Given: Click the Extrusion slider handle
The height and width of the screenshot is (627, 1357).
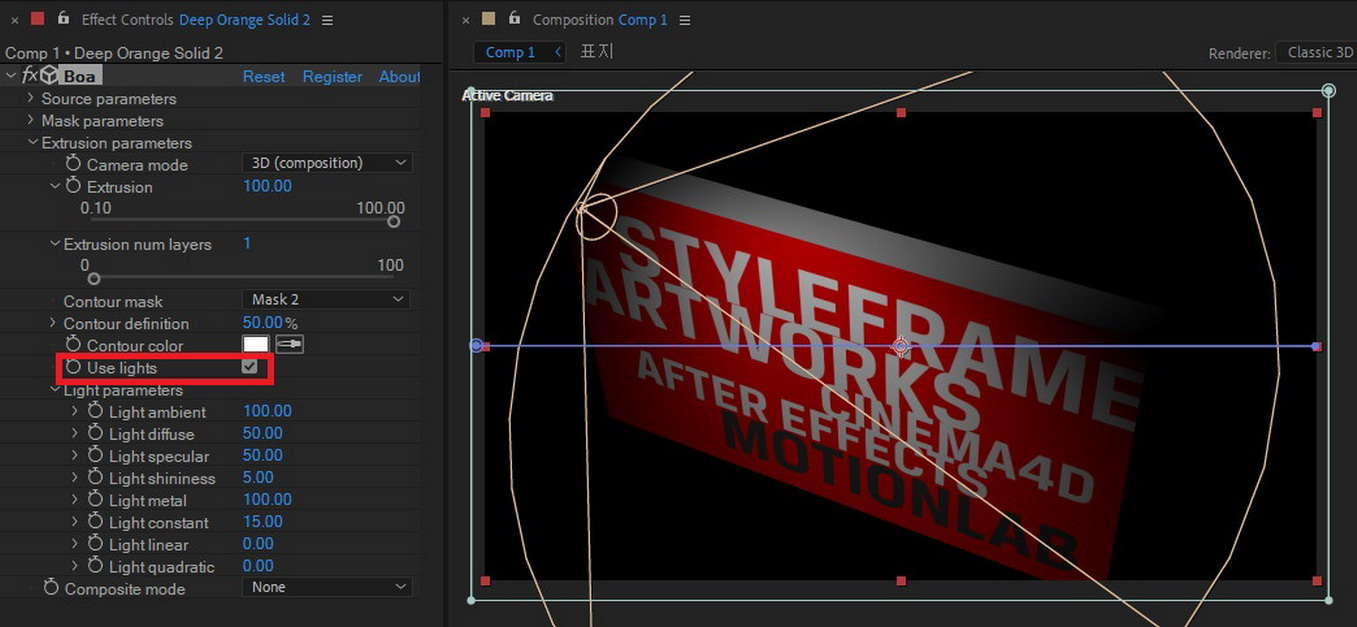Looking at the screenshot, I should click(394, 221).
